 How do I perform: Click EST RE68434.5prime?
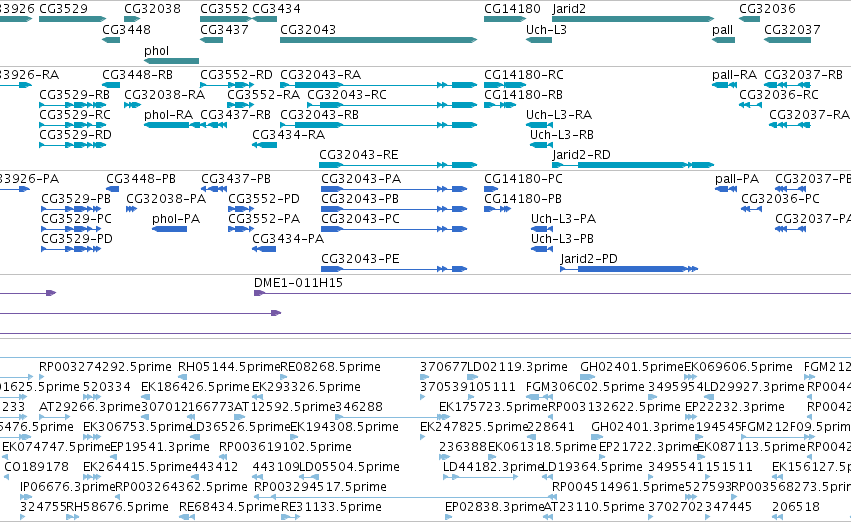coord(230,507)
